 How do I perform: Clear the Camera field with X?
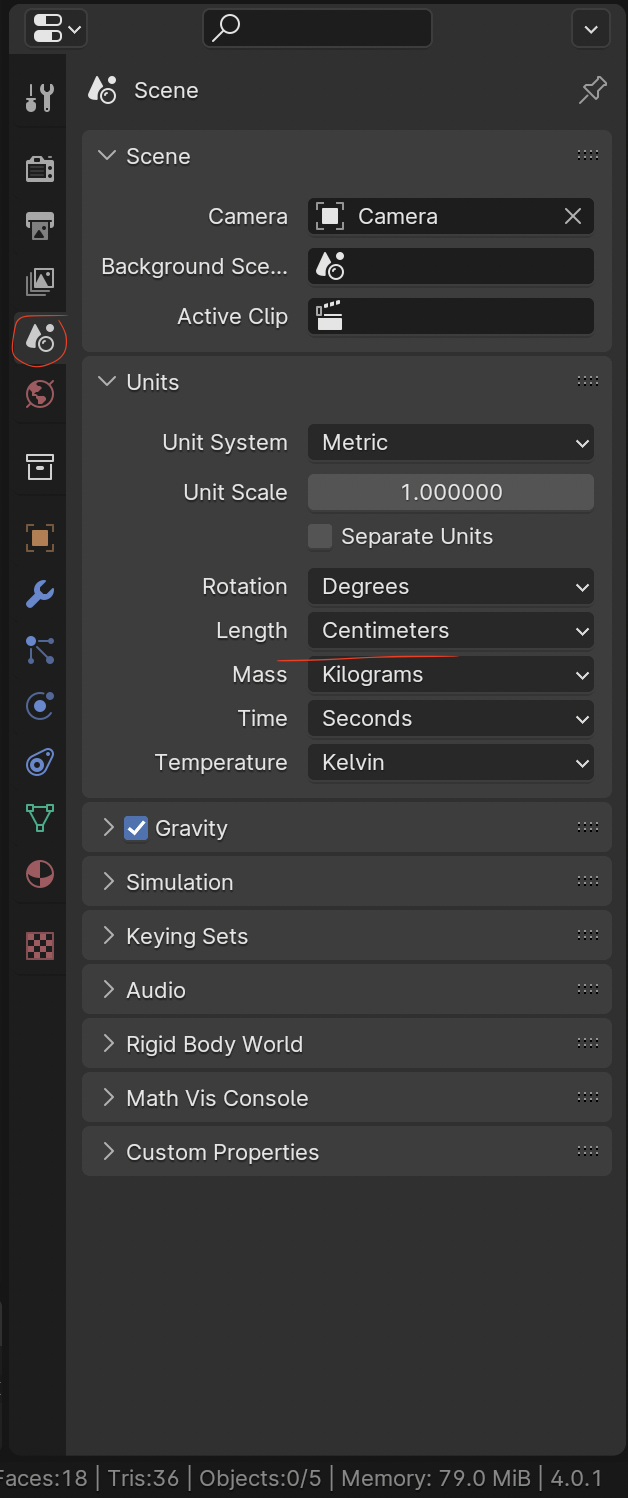(x=573, y=216)
